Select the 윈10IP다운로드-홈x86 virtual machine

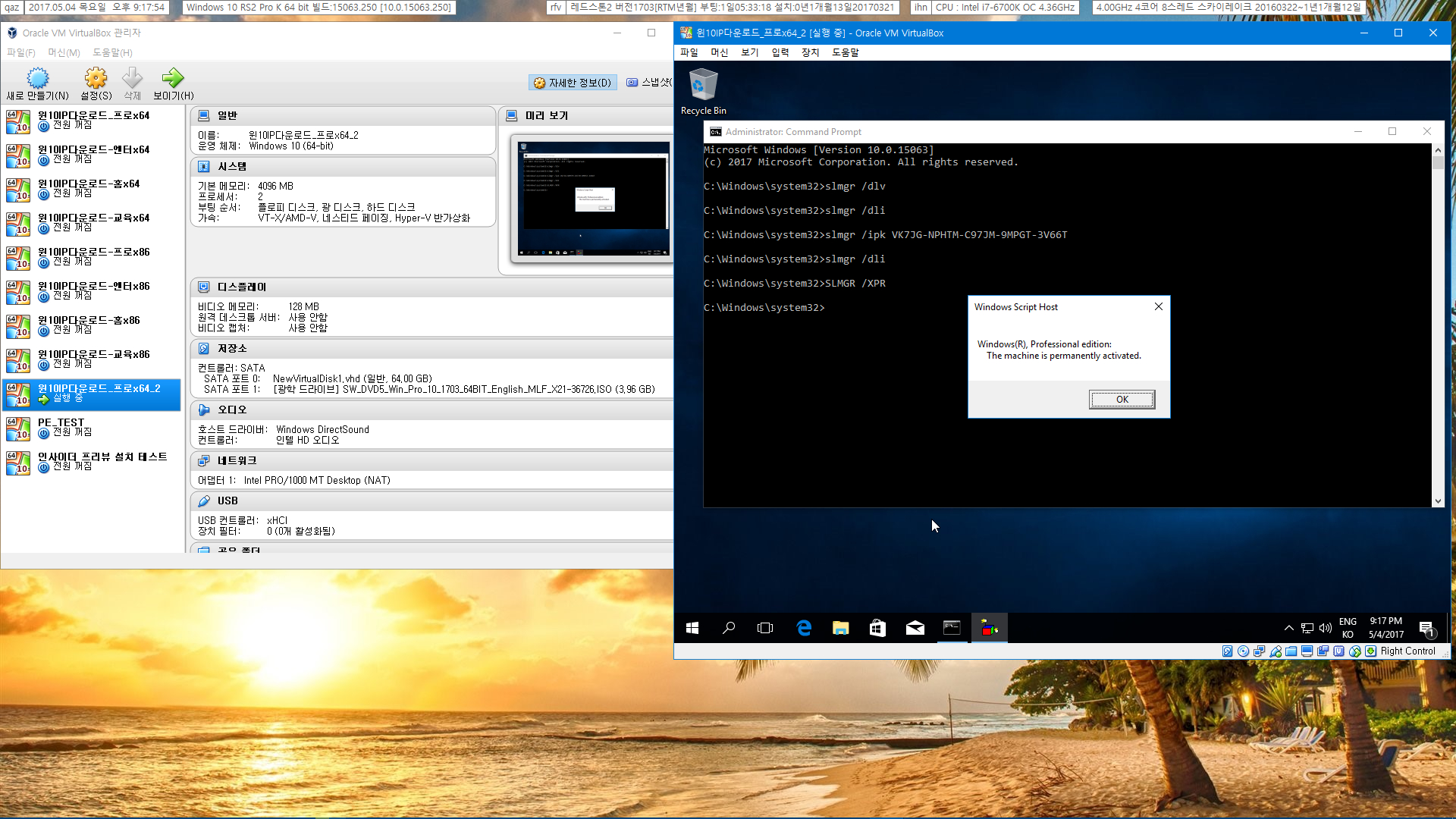(x=92, y=326)
